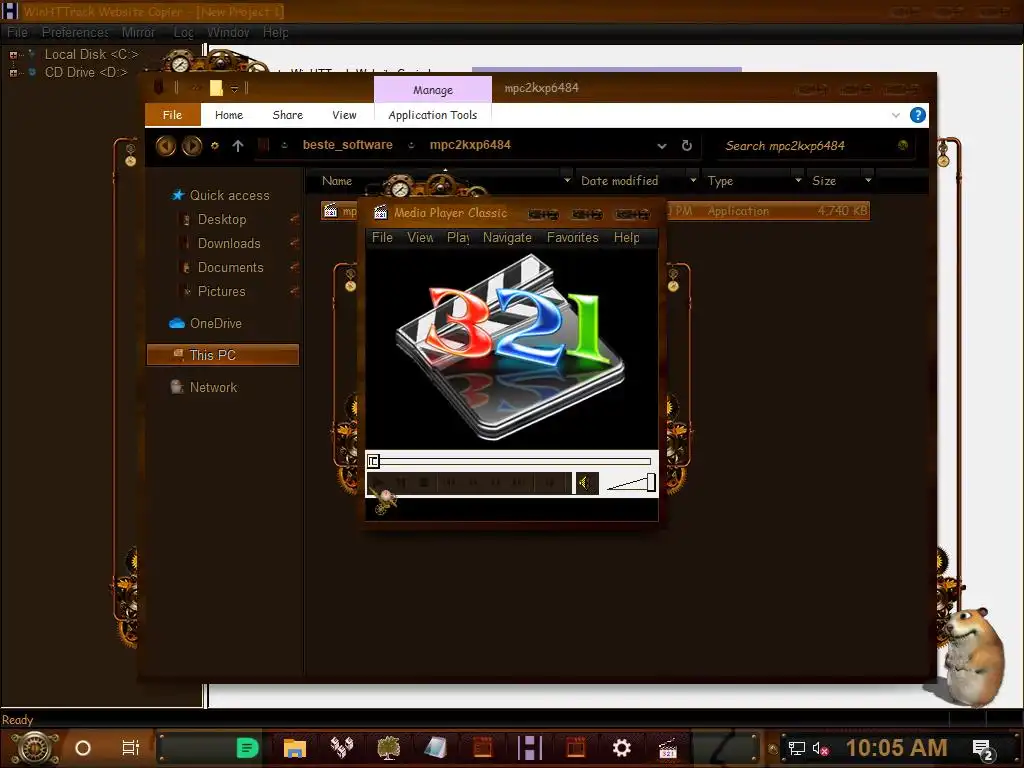Select Quick access in navigation pane
Viewport: 1024px width, 768px height.
click(229, 195)
